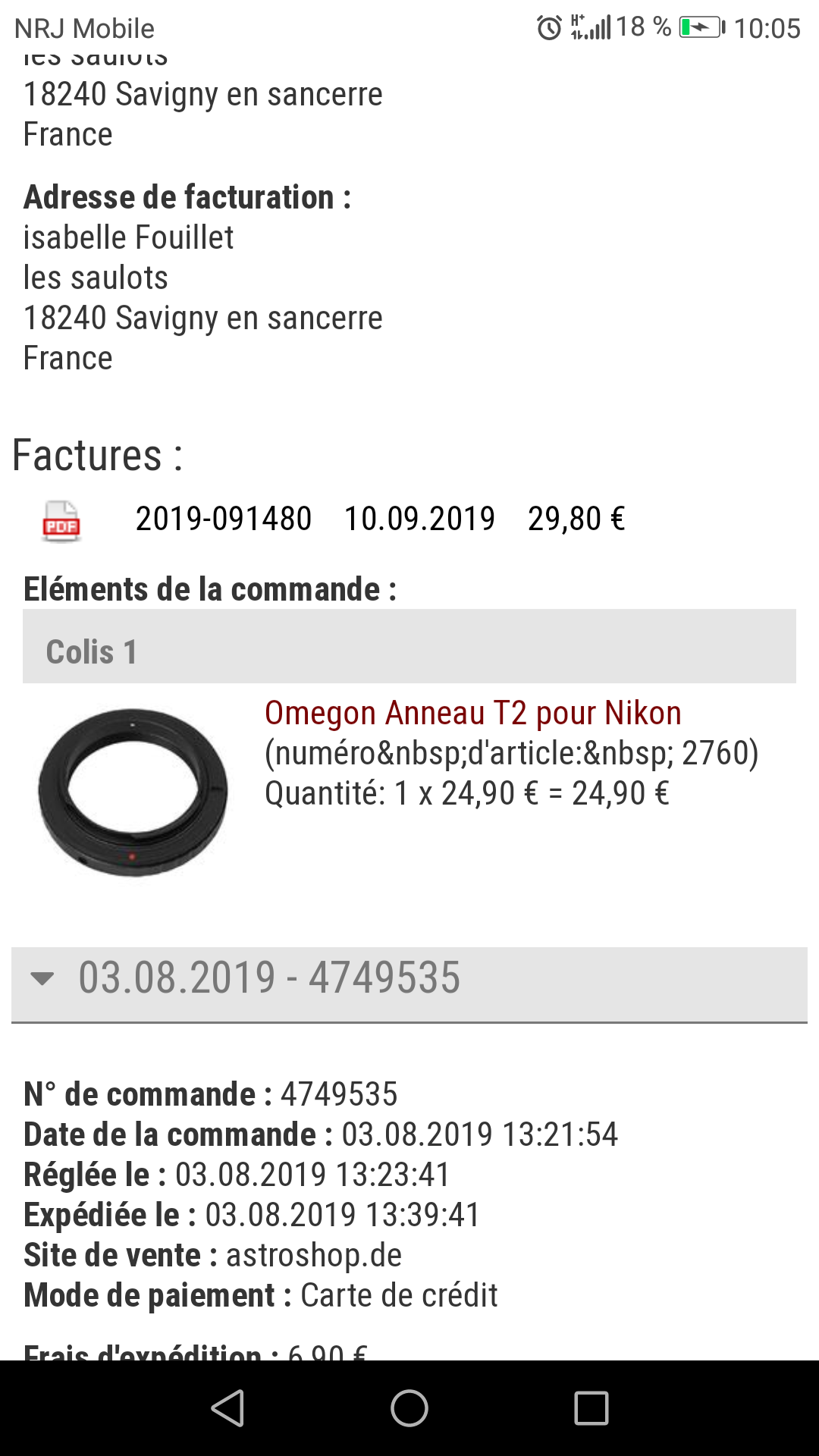This screenshot has width=819, height=1456.
Task: Open the recent apps square button
Action: point(591,1408)
